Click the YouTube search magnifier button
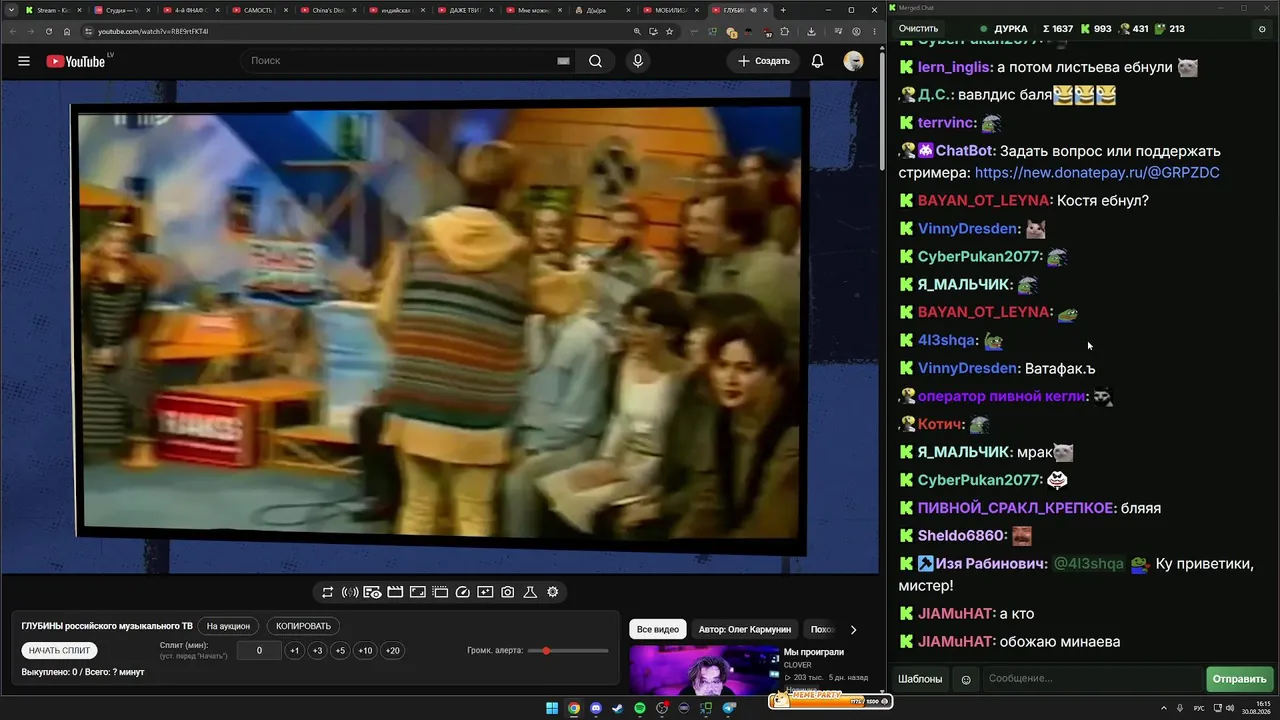The height and width of the screenshot is (720, 1280). (x=595, y=61)
